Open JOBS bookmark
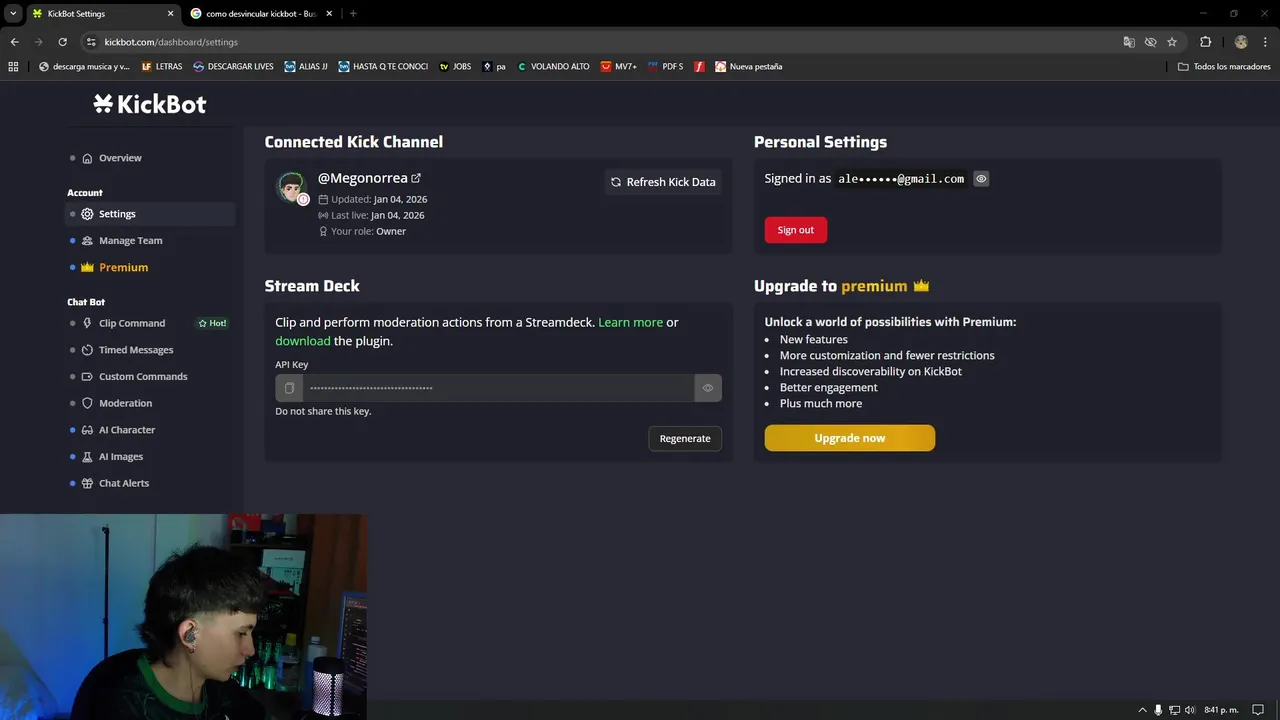Image resolution: width=1280 pixels, height=720 pixels. (455, 67)
